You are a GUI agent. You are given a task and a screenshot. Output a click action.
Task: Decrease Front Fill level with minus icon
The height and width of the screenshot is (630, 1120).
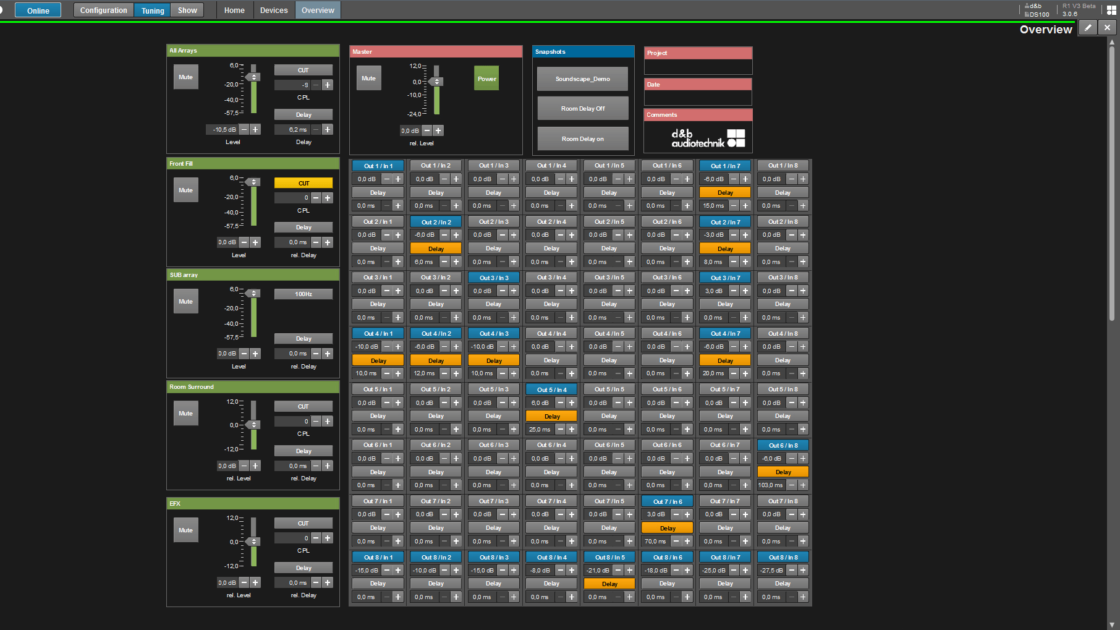(x=244, y=243)
